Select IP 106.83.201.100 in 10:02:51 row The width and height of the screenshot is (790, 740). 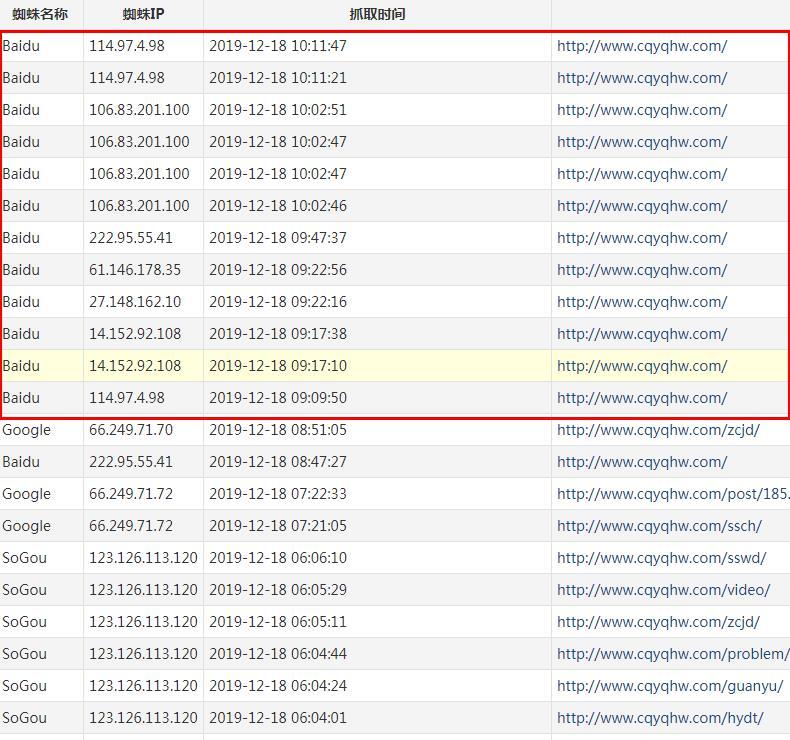(x=140, y=110)
